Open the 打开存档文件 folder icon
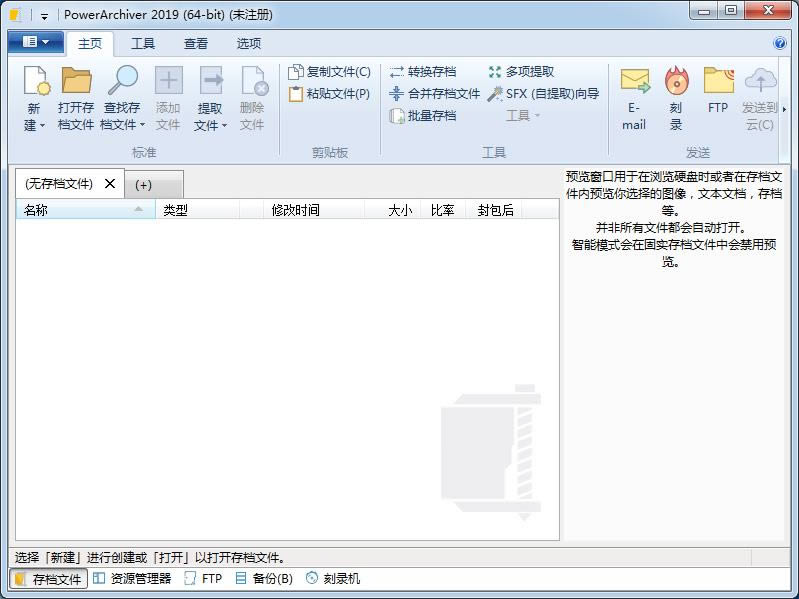The image size is (799, 599). [x=76, y=80]
